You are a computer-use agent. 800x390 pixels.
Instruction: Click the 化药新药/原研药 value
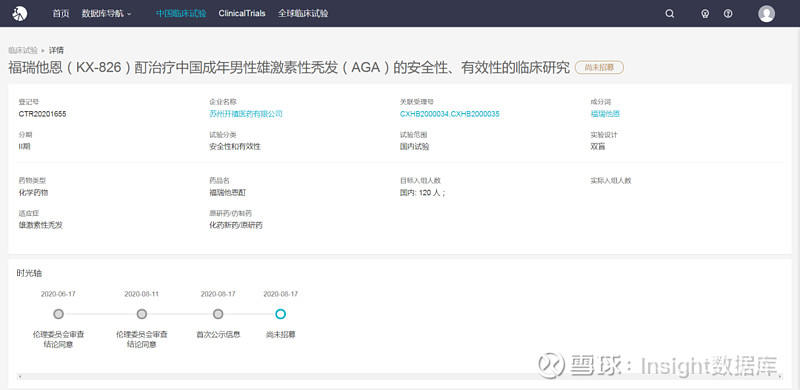236,225
